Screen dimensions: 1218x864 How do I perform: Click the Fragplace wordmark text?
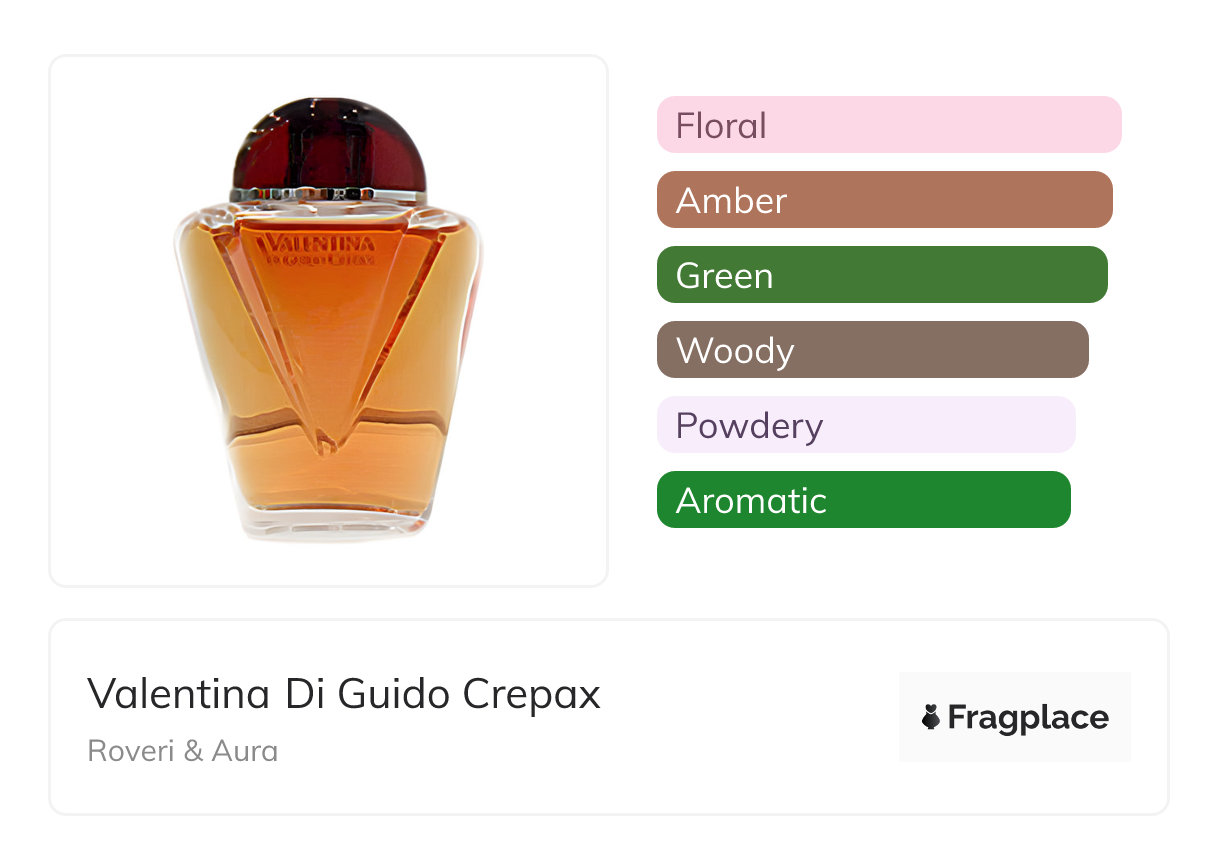[x=1028, y=718]
